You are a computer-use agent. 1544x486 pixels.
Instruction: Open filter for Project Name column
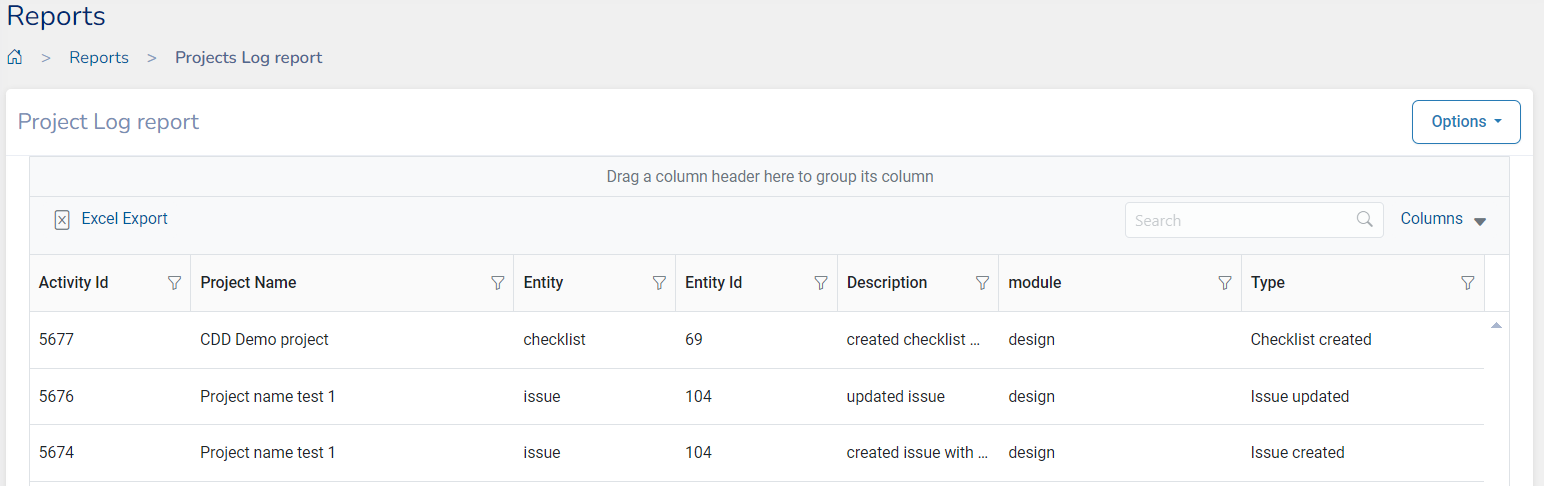(x=497, y=283)
